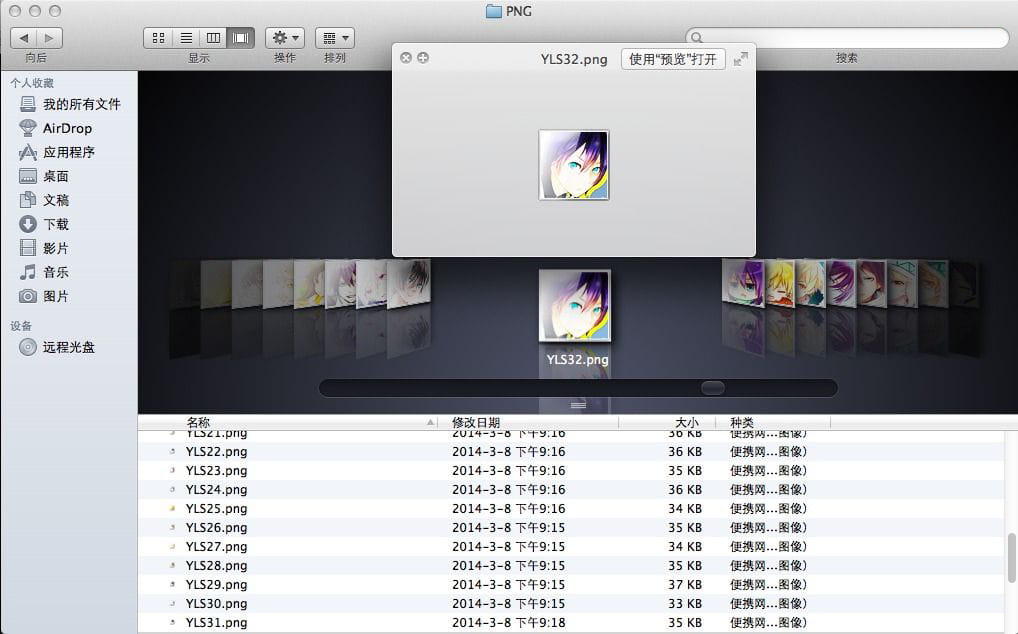This screenshot has width=1018, height=634.
Task: Open the action gear menu
Action: (x=285, y=38)
